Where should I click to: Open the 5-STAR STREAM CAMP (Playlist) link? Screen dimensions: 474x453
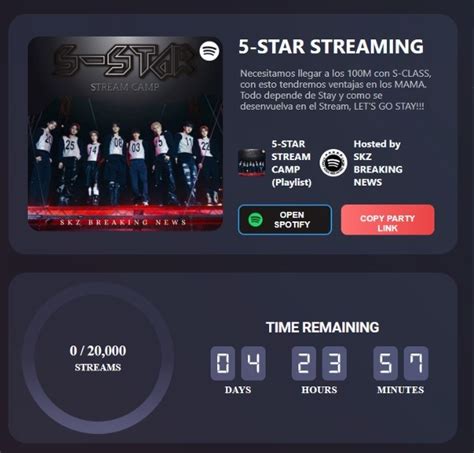point(292,163)
